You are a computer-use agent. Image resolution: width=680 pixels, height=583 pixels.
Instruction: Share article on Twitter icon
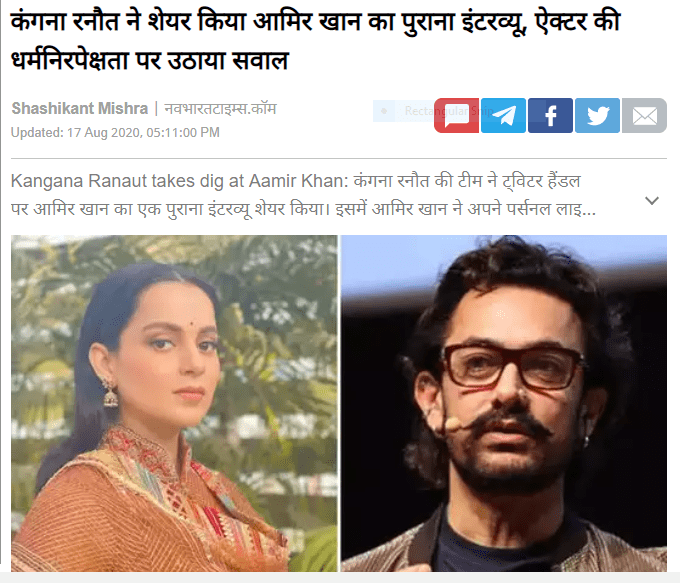(x=597, y=115)
